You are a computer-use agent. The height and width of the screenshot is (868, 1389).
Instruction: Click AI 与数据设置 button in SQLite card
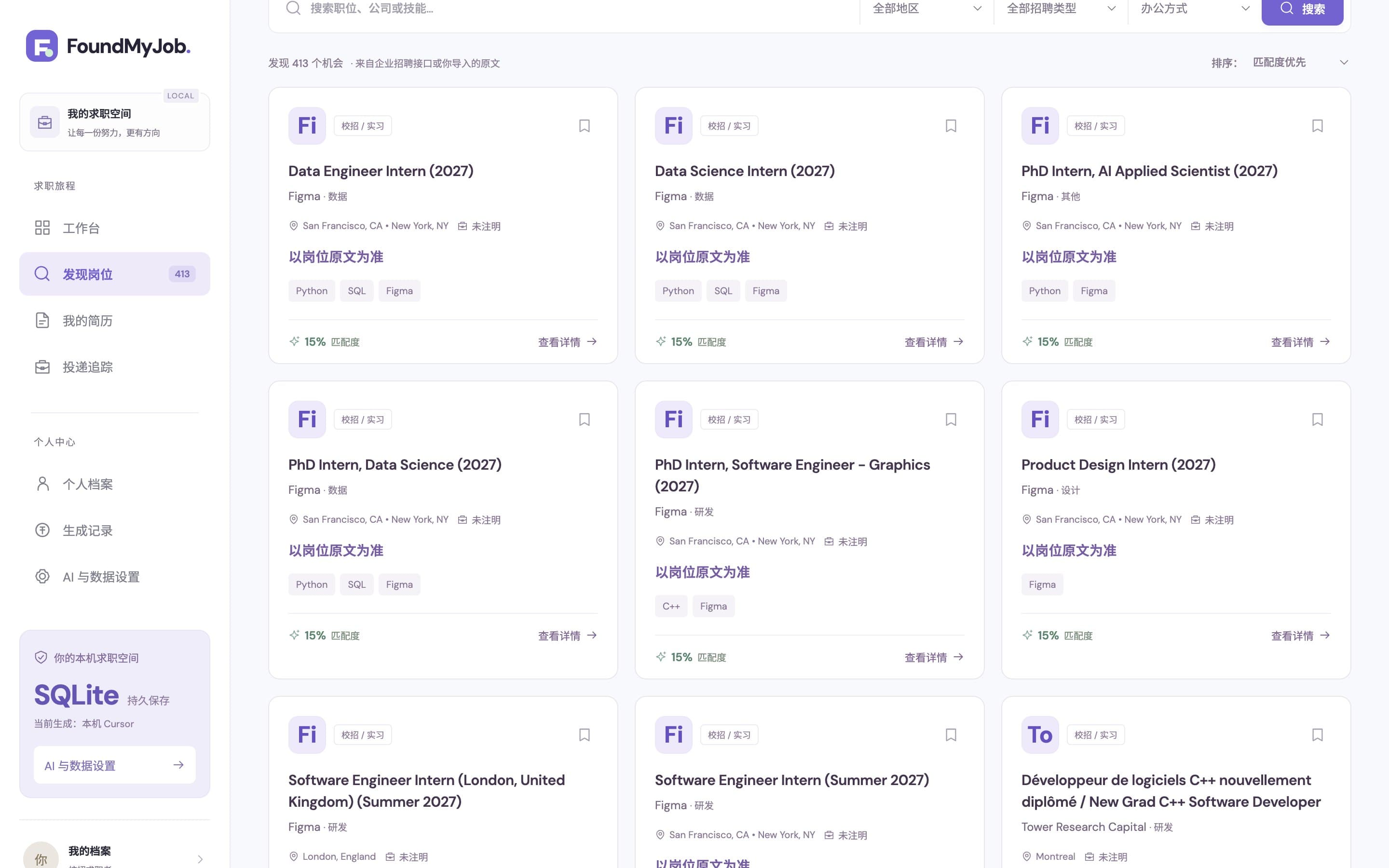[115, 765]
